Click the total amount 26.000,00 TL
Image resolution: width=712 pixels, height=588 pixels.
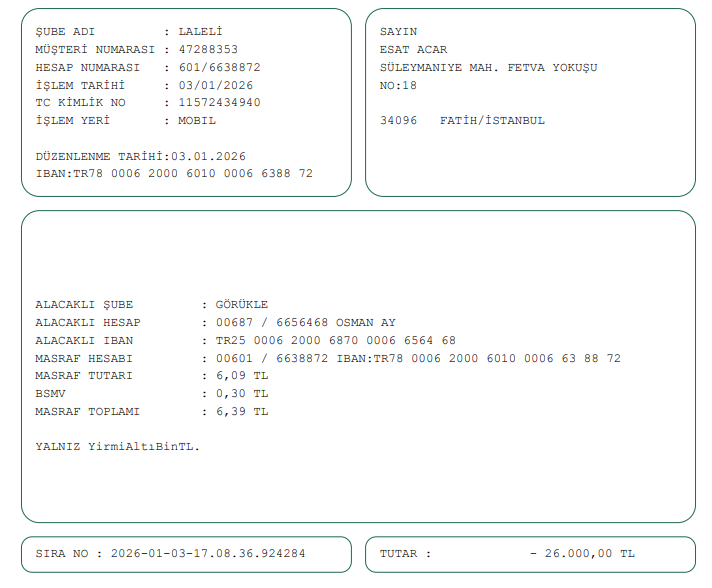tap(583, 553)
